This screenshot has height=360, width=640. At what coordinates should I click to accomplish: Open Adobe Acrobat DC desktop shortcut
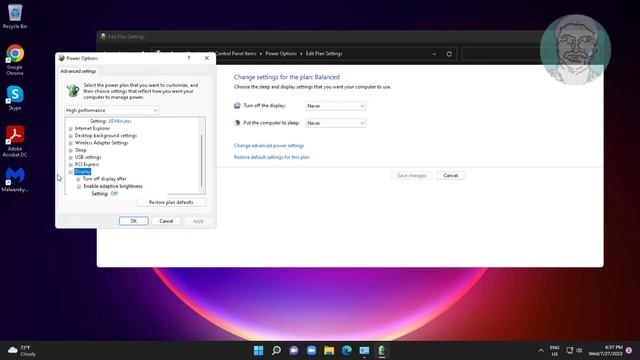pos(15,141)
